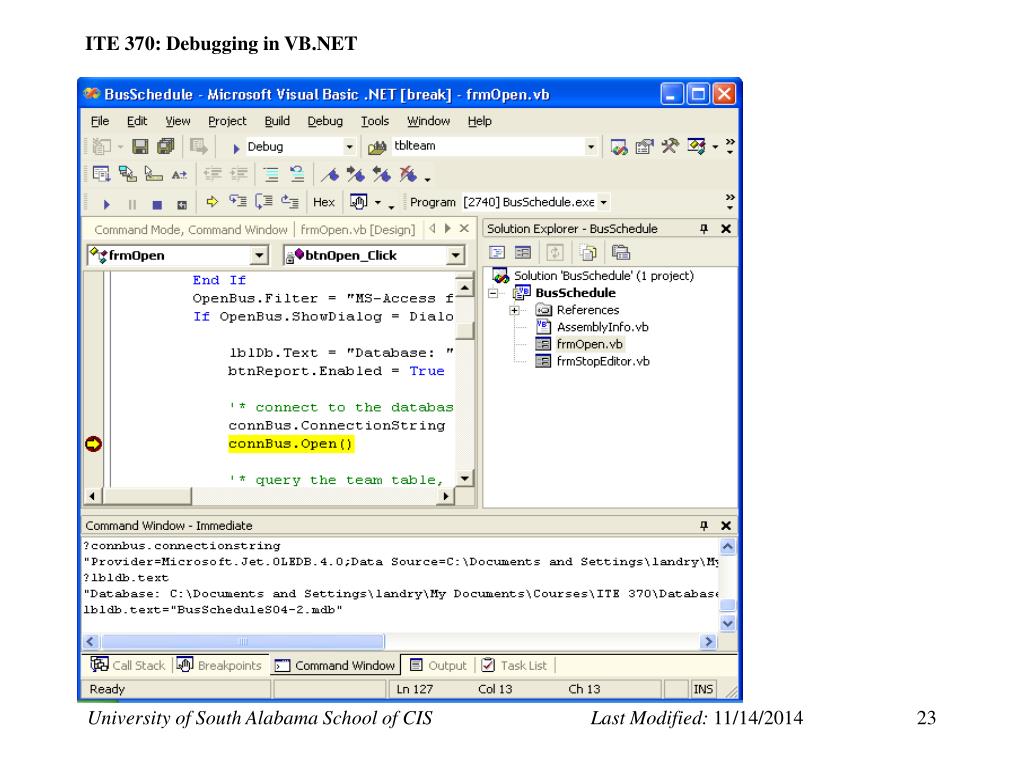1024x768 pixels.
Task: Click the Save All icon
Action: tap(166, 146)
